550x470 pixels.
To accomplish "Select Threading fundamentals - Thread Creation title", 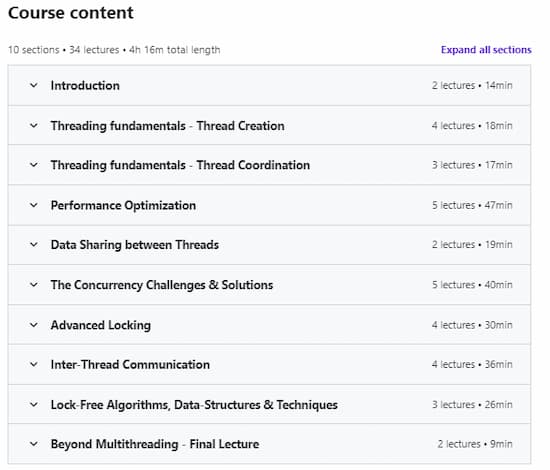I will (168, 126).
